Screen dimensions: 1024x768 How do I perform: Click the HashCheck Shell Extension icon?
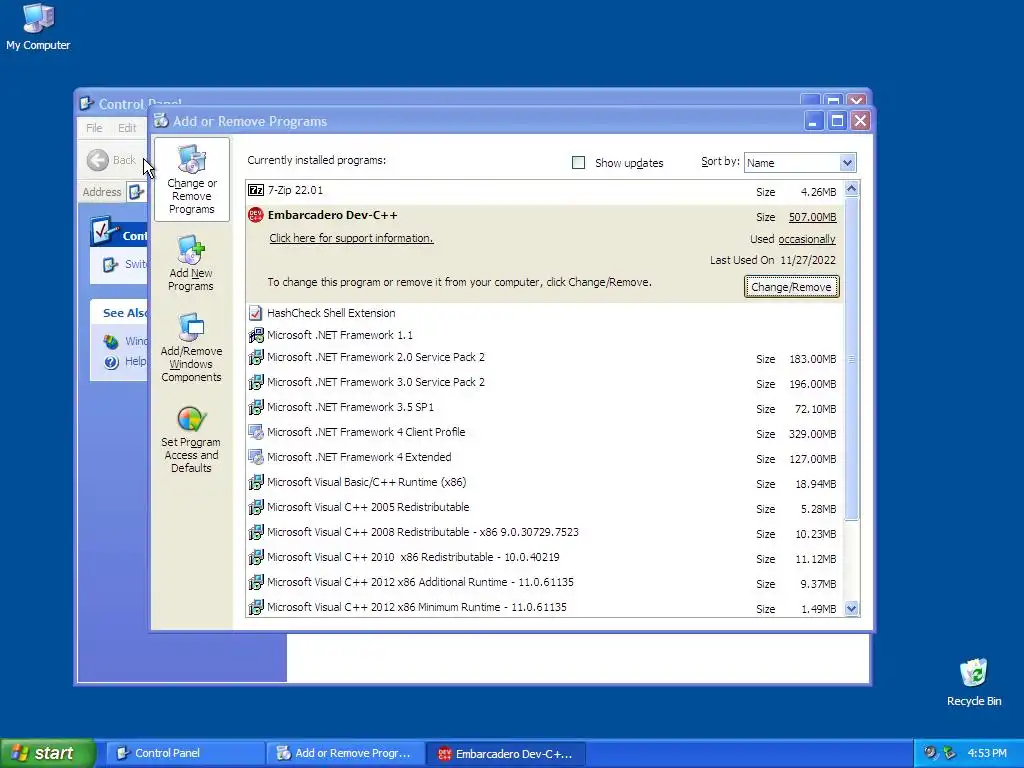(x=256, y=313)
